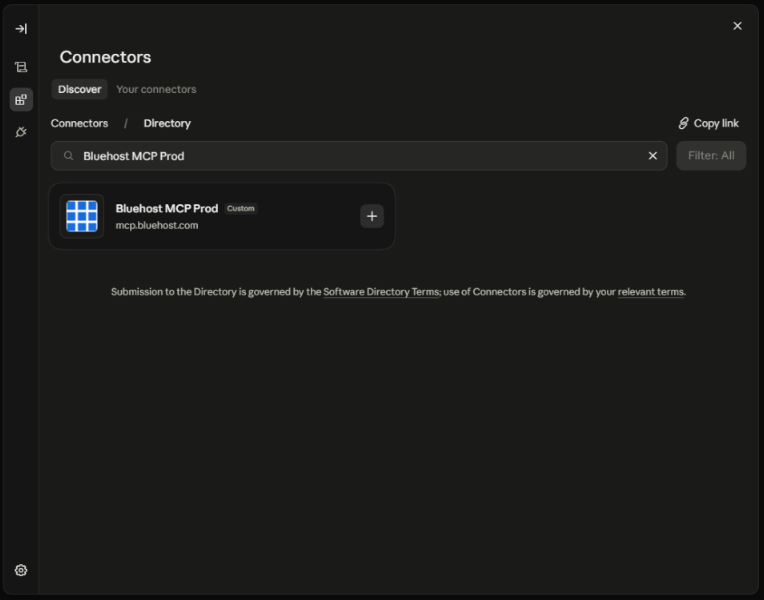Add the Bluehost MCP Prod connector

(372, 216)
